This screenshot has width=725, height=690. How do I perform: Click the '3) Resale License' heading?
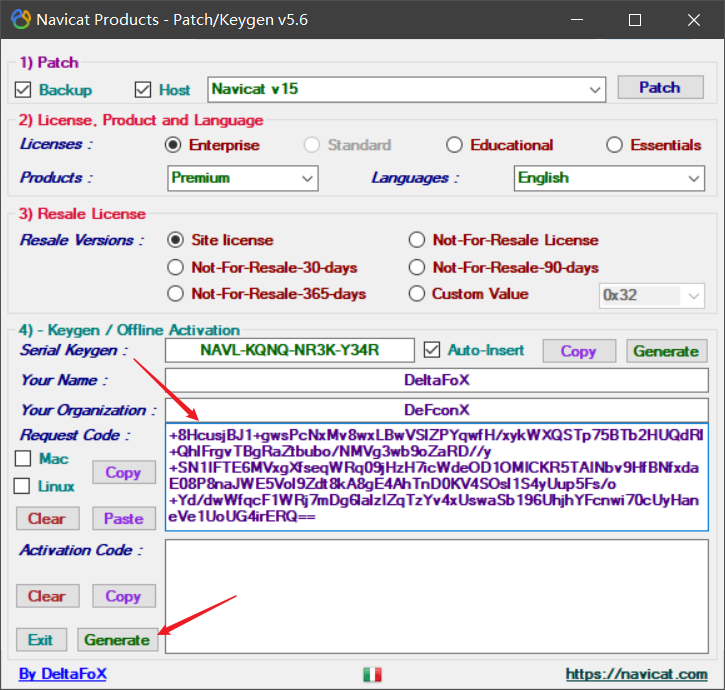tap(82, 214)
